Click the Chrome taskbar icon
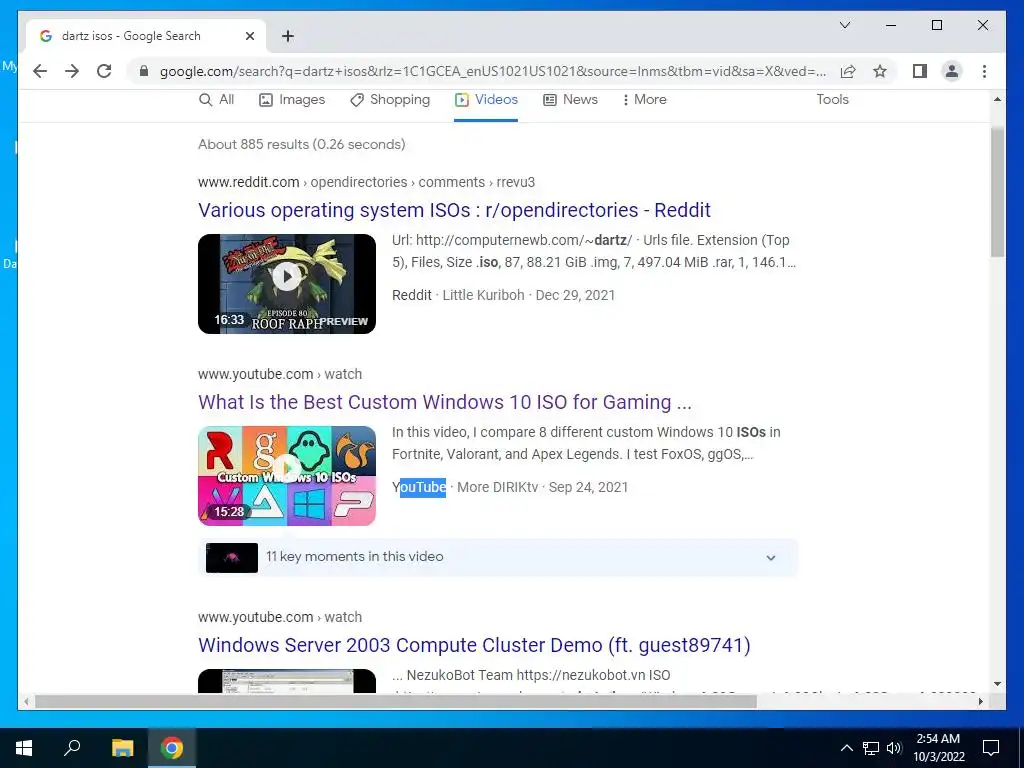This screenshot has width=1024, height=768. pyautogui.click(x=172, y=748)
